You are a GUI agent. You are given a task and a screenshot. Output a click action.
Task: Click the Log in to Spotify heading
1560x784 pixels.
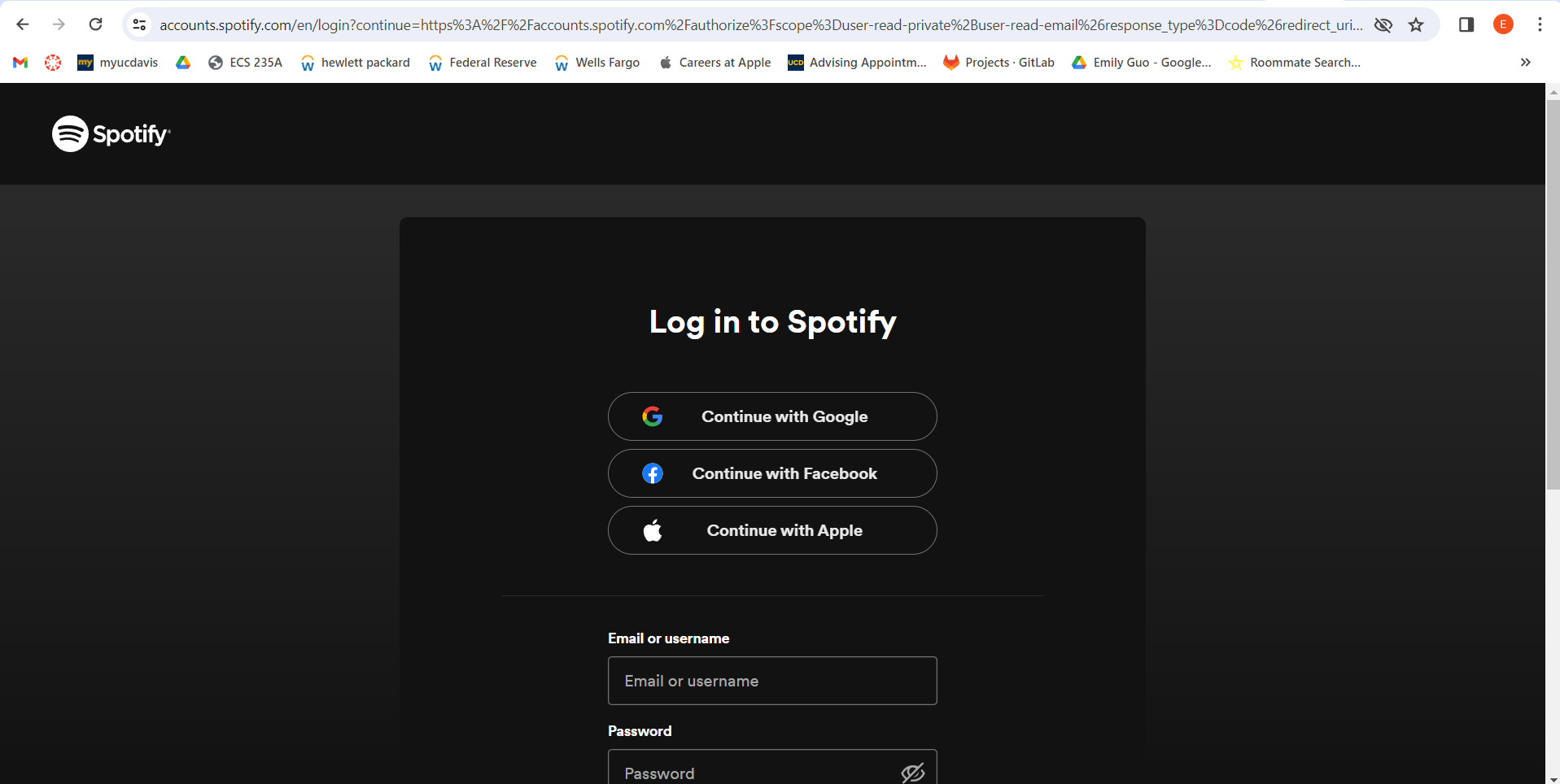772,323
